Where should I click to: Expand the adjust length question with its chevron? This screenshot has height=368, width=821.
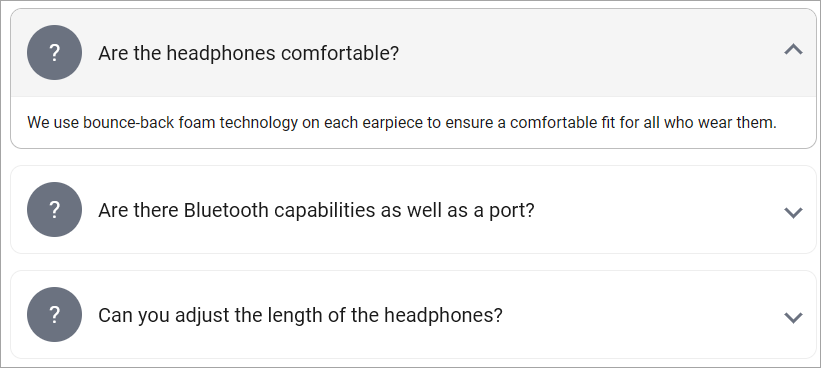pos(793,316)
